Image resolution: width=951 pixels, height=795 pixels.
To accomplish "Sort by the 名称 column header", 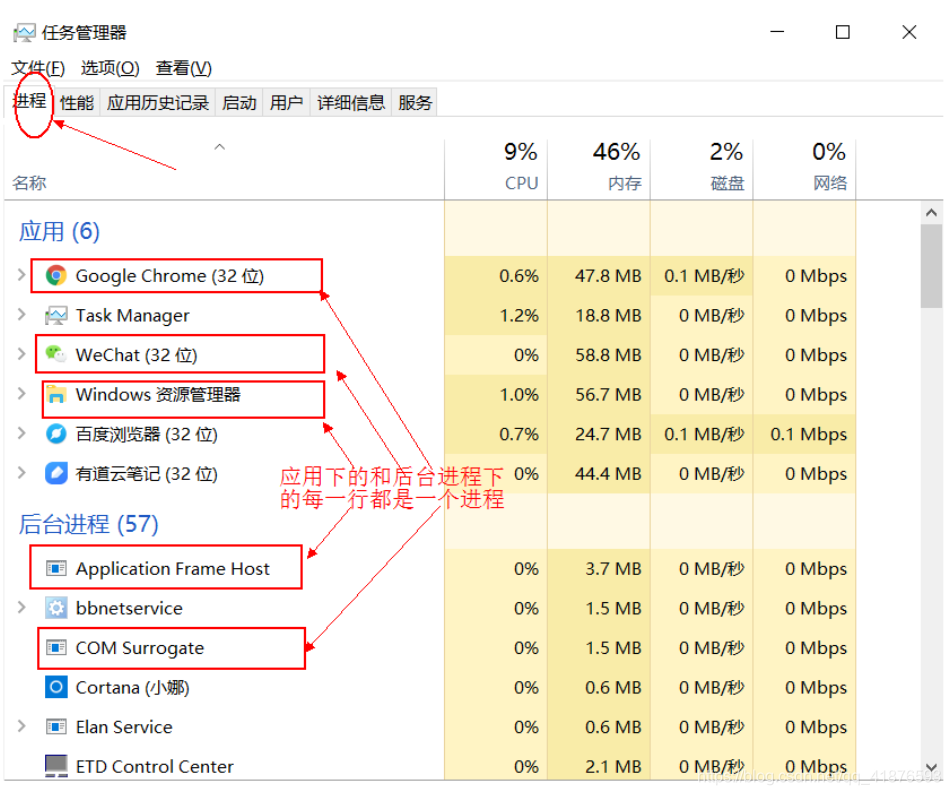I will pos(224,170).
